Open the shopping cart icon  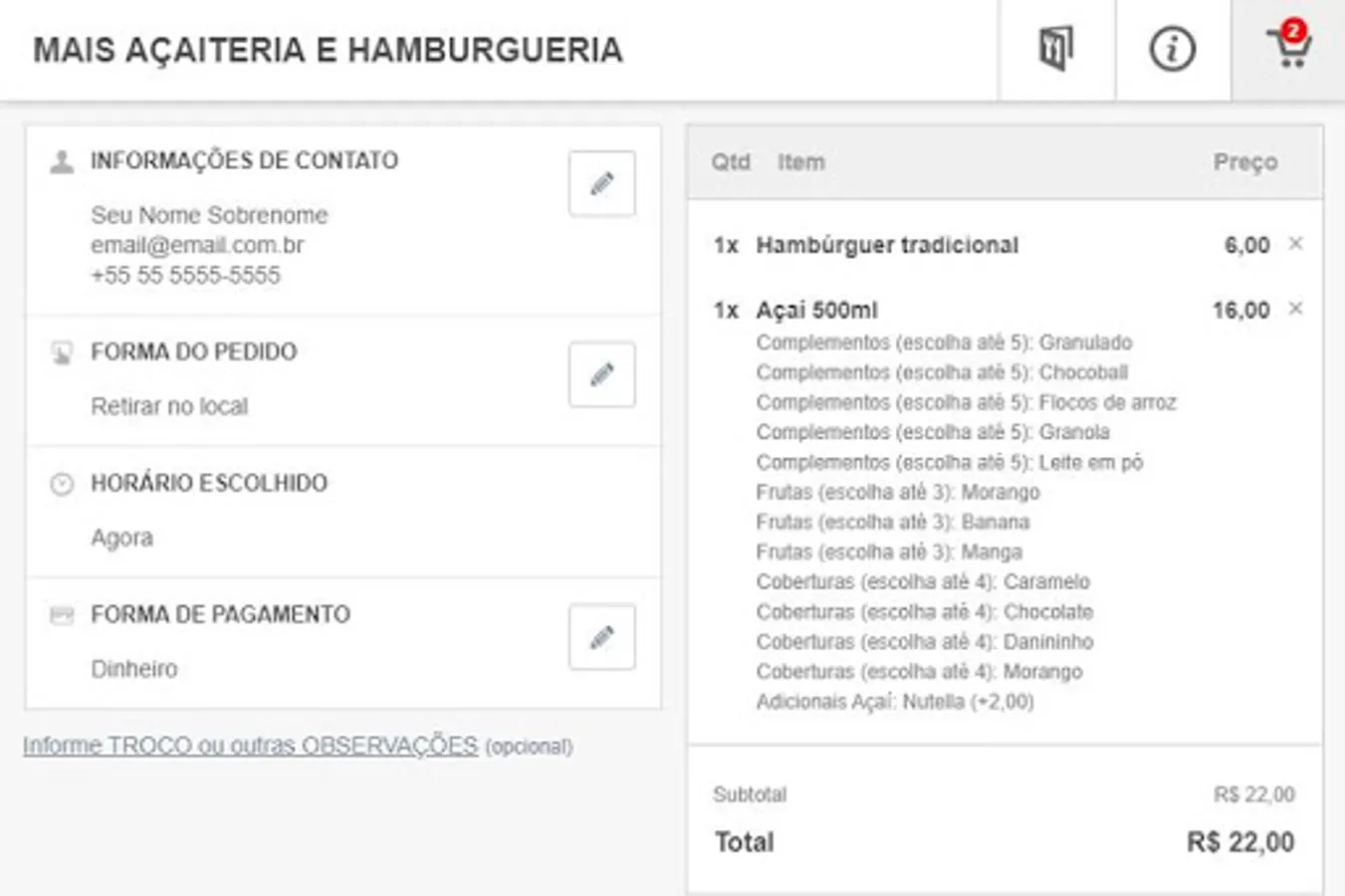click(x=1289, y=47)
